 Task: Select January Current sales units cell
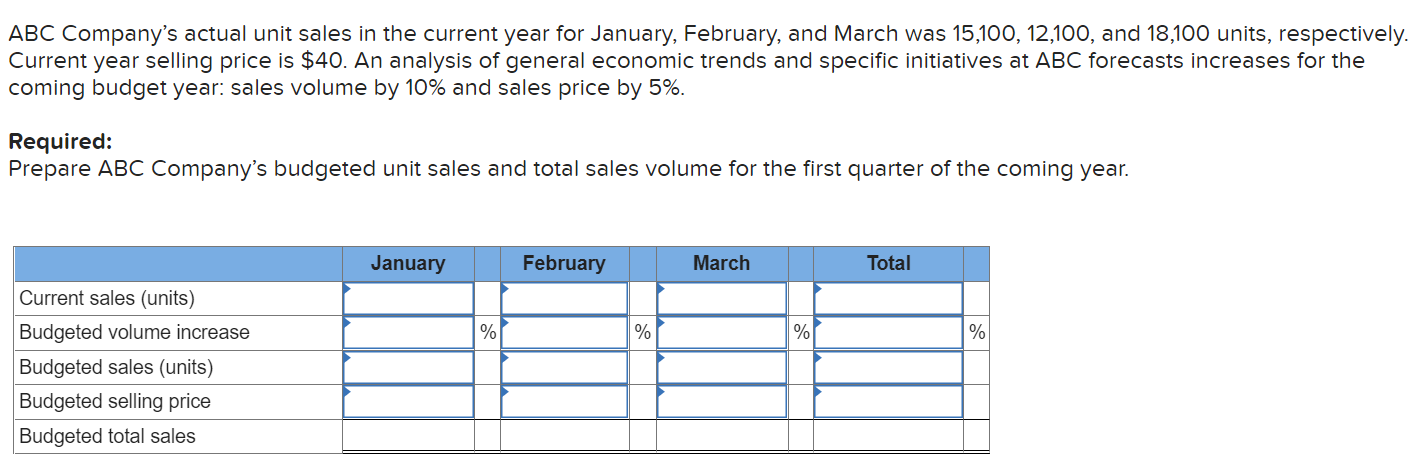408,298
